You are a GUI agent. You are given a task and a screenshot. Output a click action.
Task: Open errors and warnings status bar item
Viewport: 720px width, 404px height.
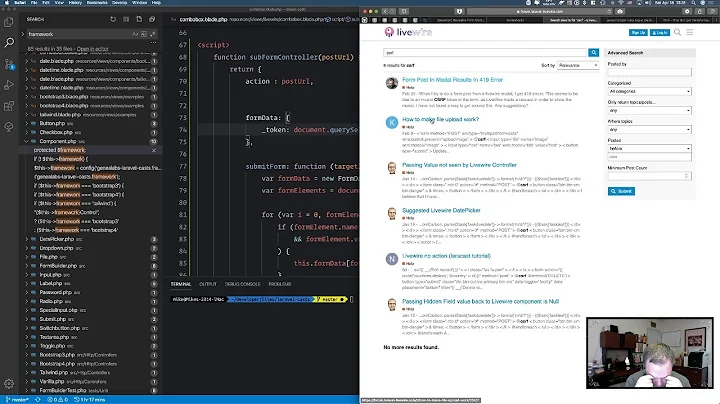tap(57, 400)
